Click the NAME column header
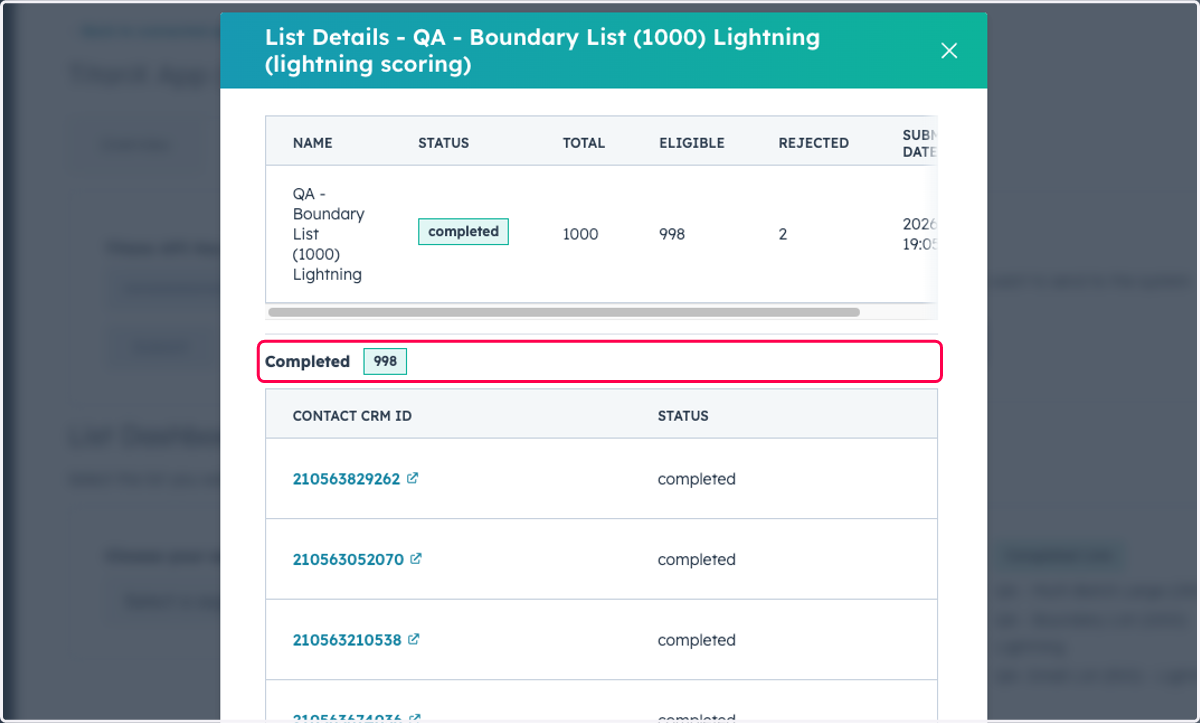This screenshot has height=723, width=1200. click(x=312, y=143)
